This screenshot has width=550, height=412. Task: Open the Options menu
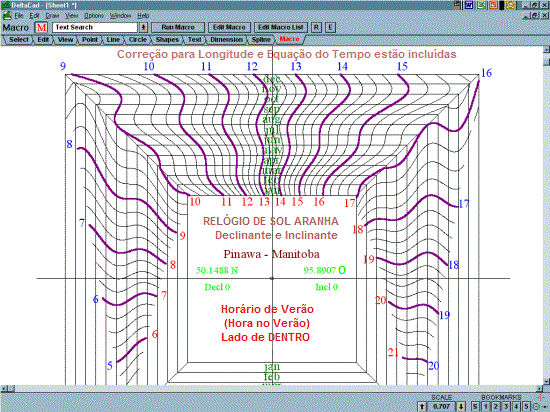pyautogui.click(x=94, y=16)
